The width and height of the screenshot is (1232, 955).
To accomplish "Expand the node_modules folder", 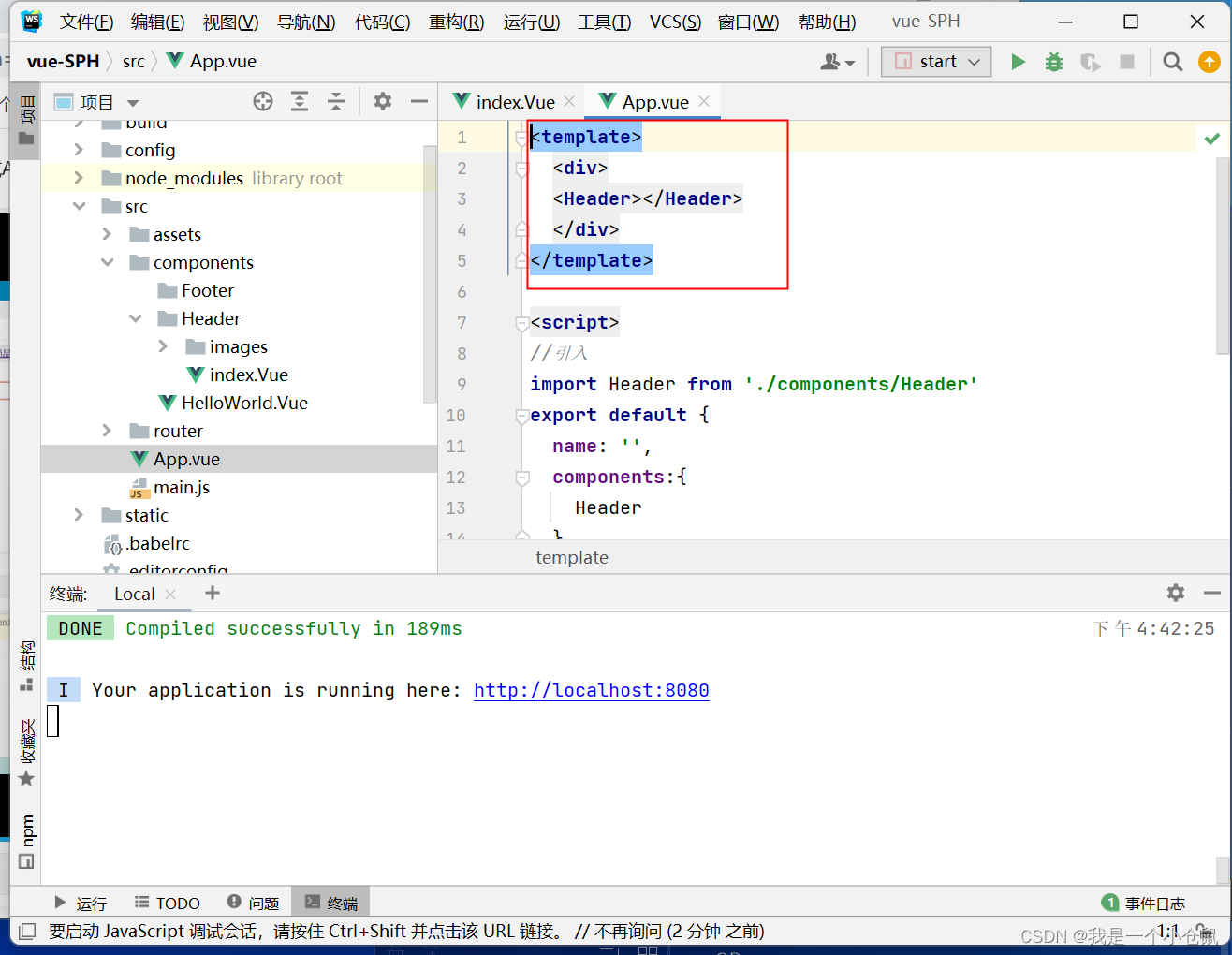I will (x=79, y=178).
